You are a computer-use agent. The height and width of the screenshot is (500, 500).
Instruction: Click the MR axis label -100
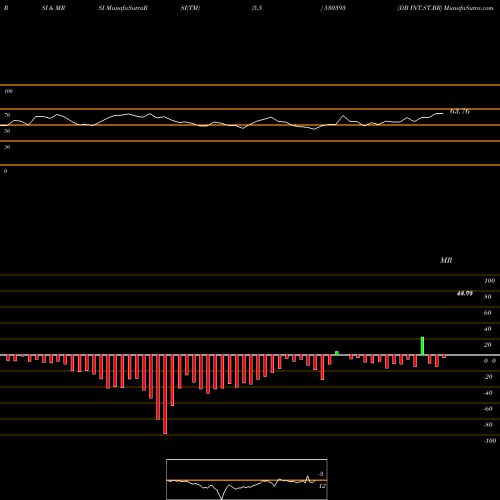pyautogui.click(x=490, y=441)
